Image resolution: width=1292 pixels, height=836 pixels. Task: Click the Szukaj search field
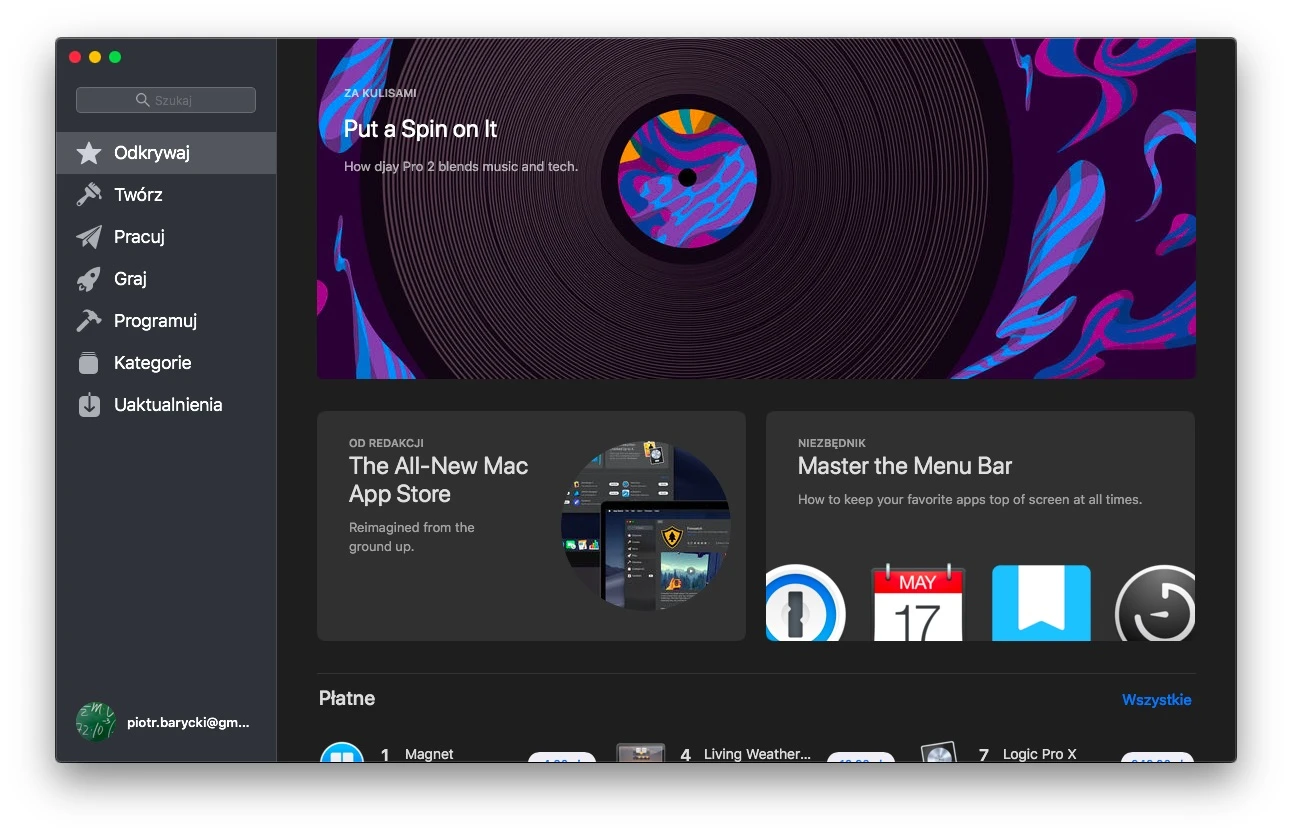(166, 100)
